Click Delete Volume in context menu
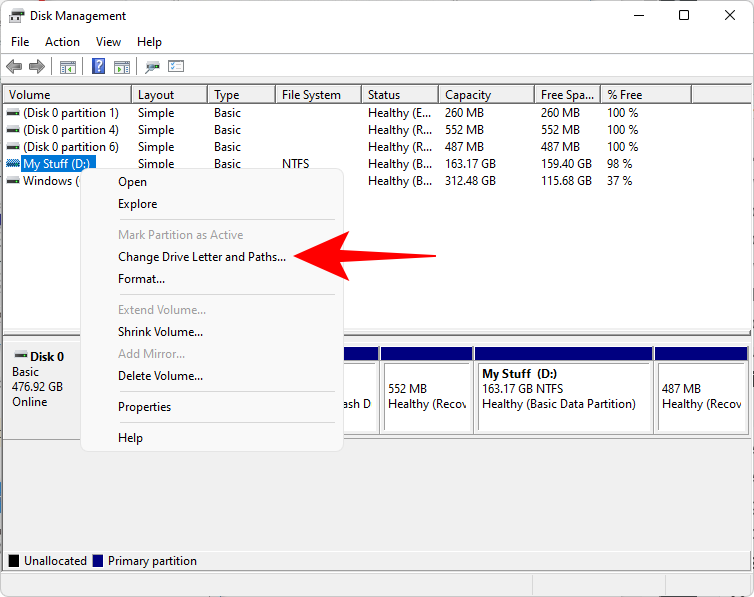 click(x=160, y=376)
